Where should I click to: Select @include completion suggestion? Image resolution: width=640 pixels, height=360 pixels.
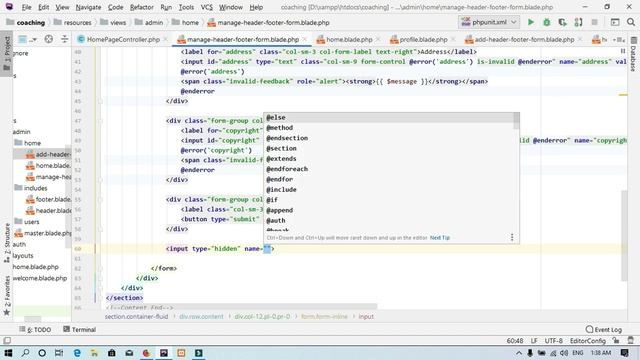point(388,189)
